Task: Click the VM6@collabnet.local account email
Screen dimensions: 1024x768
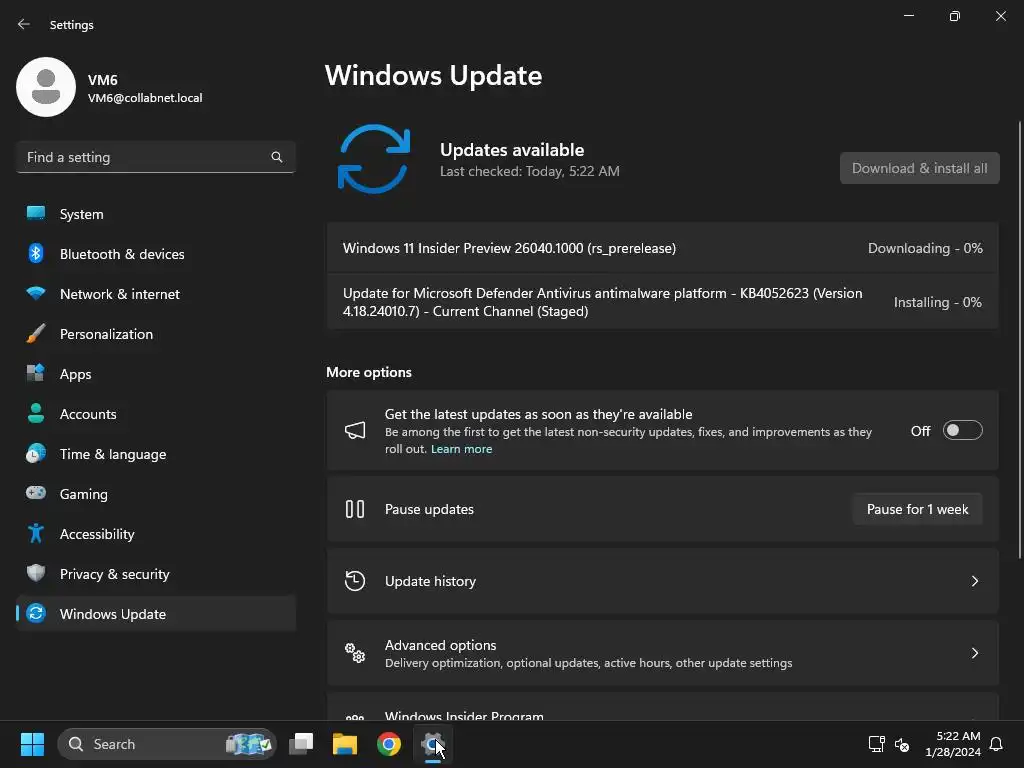Action: coord(145,98)
